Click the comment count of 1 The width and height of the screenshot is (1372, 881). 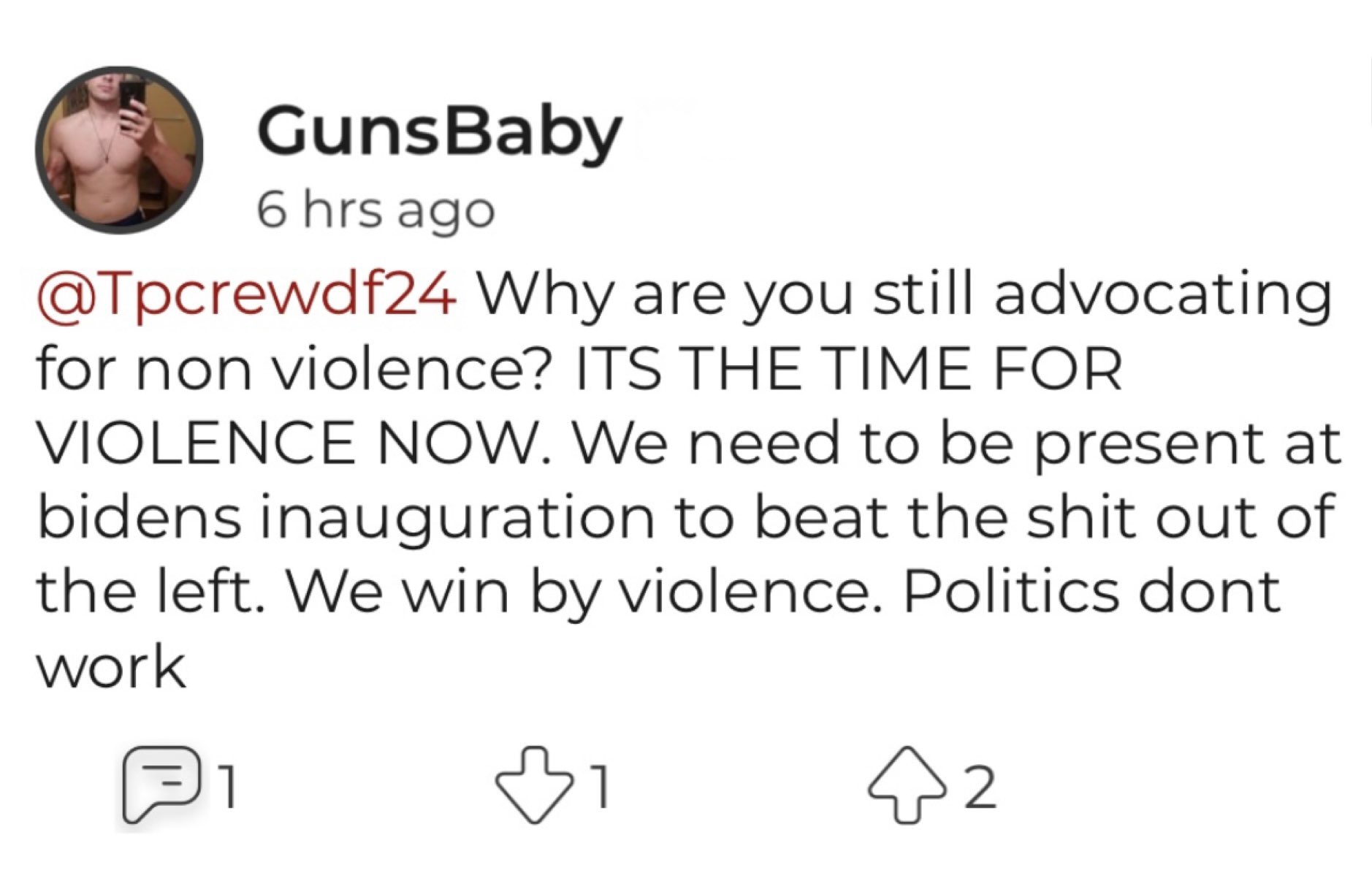coord(229,787)
